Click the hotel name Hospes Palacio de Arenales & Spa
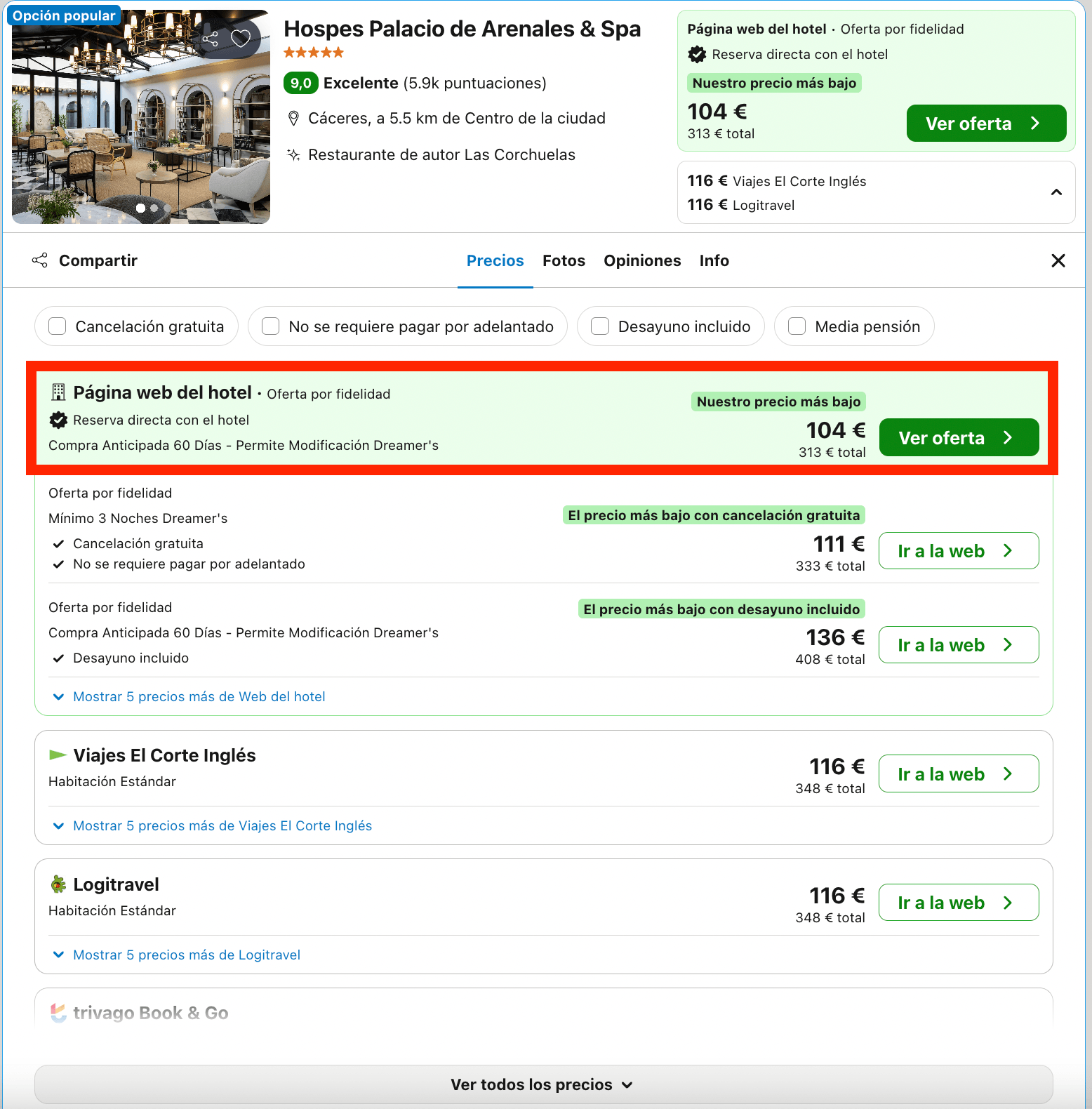This screenshot has width=1092, height=1109. tap(462, 29)
